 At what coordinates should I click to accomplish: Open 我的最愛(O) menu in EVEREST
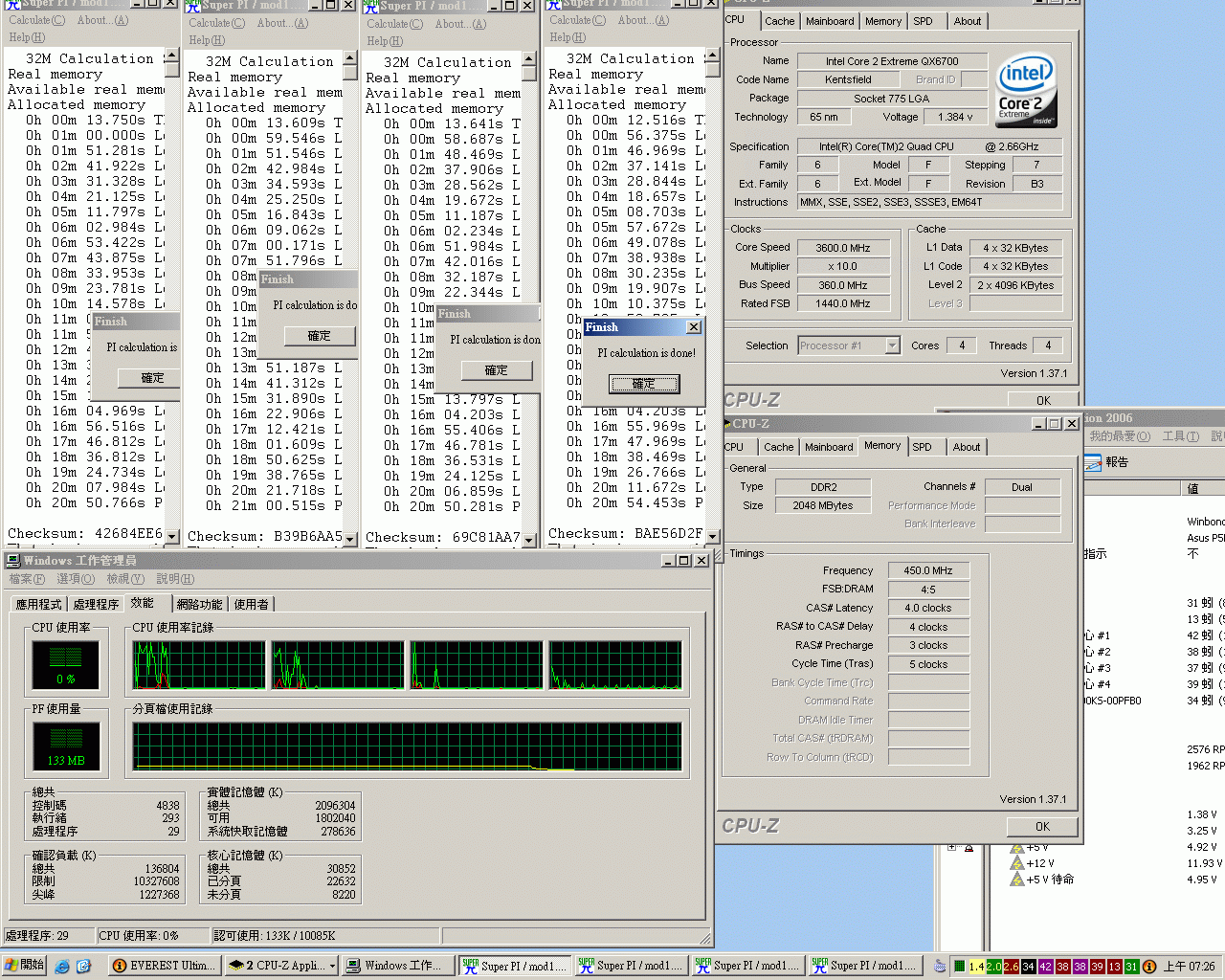(1120, 436)
